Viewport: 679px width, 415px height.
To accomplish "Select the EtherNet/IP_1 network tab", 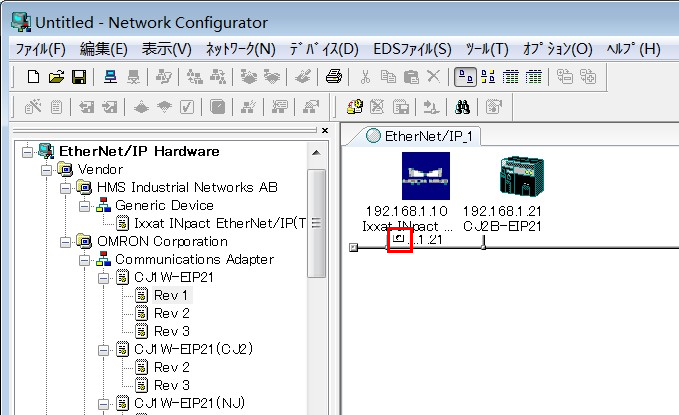I will tap(419, 136).
